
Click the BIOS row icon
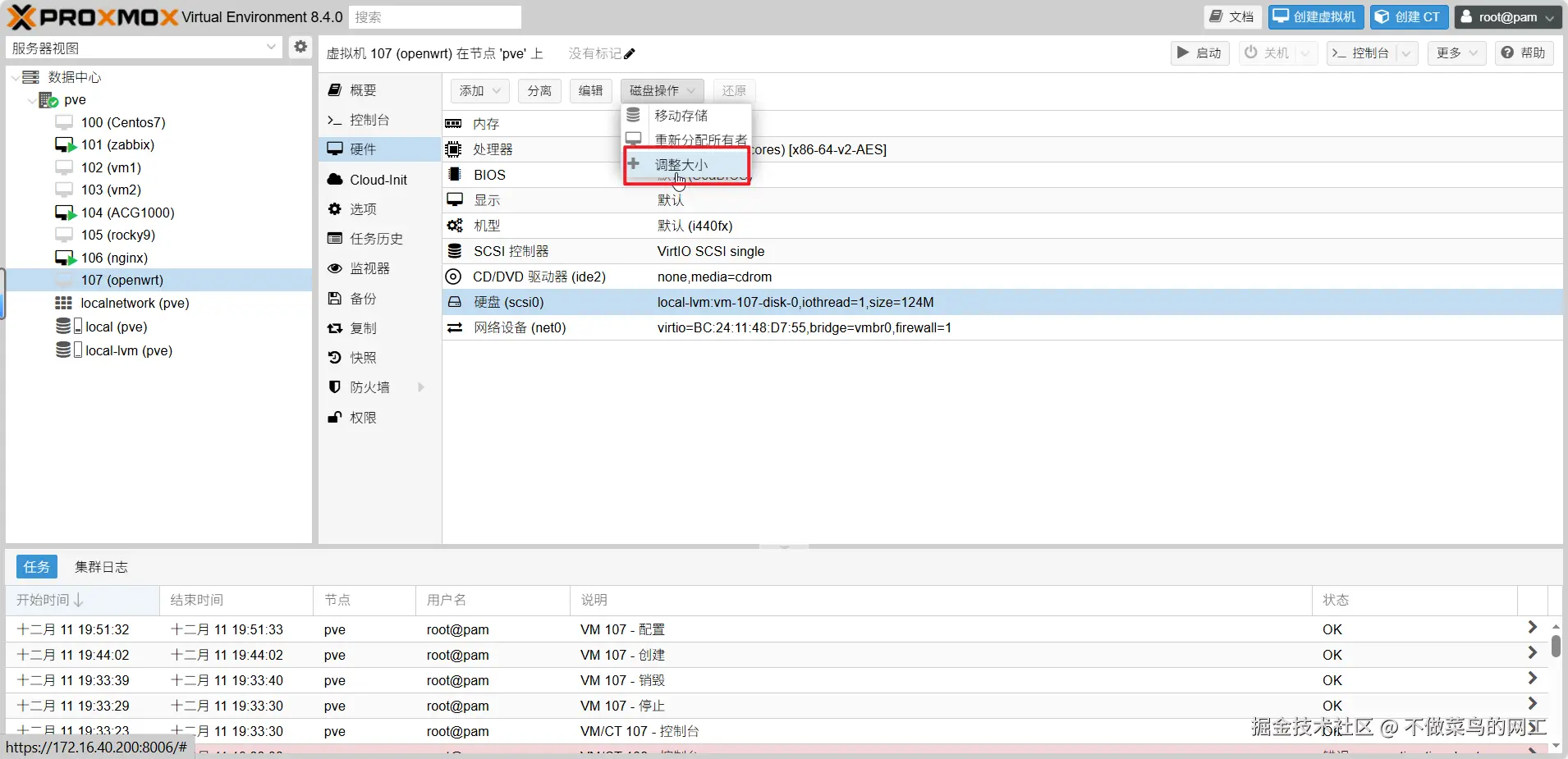click(x=455, y=175)
